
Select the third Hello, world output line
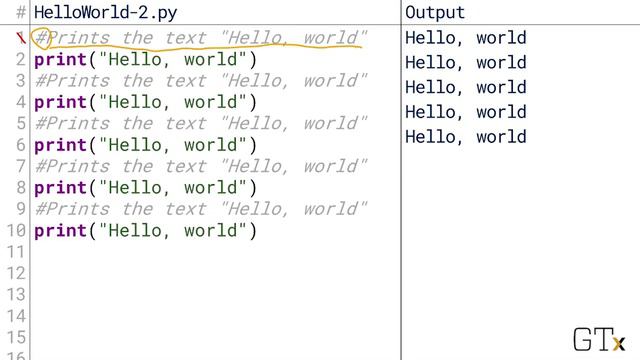coord(466,87)
